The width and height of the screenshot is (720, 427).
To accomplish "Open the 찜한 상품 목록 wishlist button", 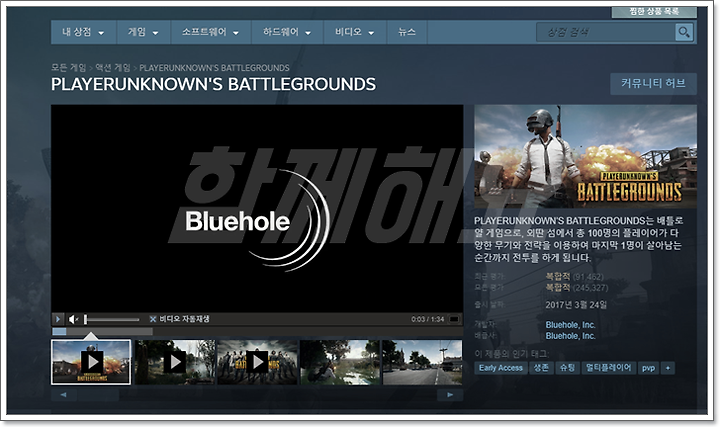I will tap(654, 11).
